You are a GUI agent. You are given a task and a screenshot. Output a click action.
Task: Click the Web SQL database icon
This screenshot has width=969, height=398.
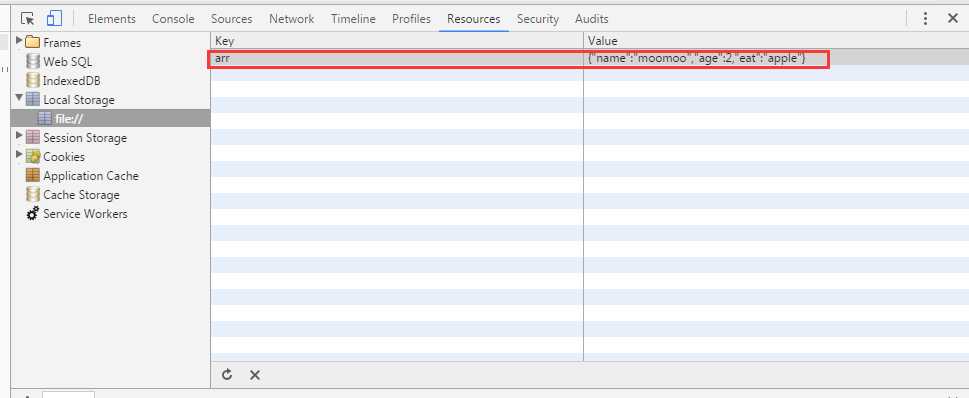pos(33,62)
